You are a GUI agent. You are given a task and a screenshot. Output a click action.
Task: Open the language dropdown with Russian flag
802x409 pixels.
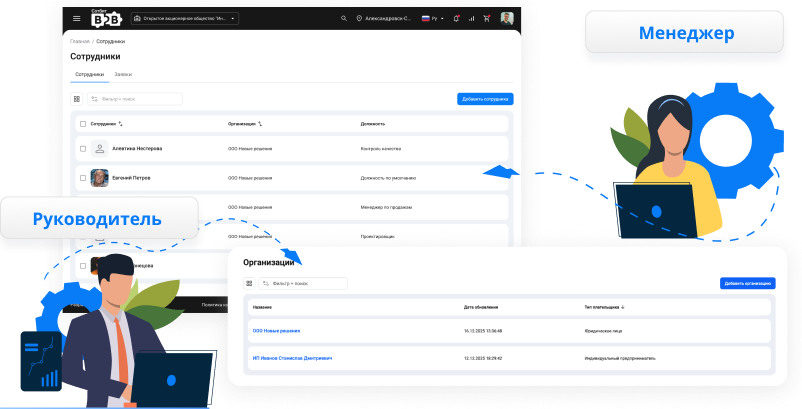tap(432, 18)
